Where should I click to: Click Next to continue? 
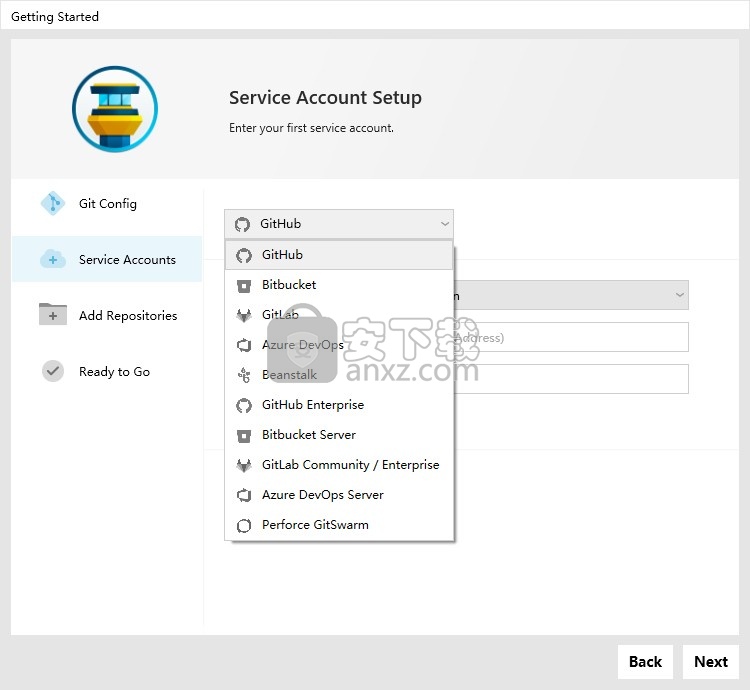pos(711,662)
